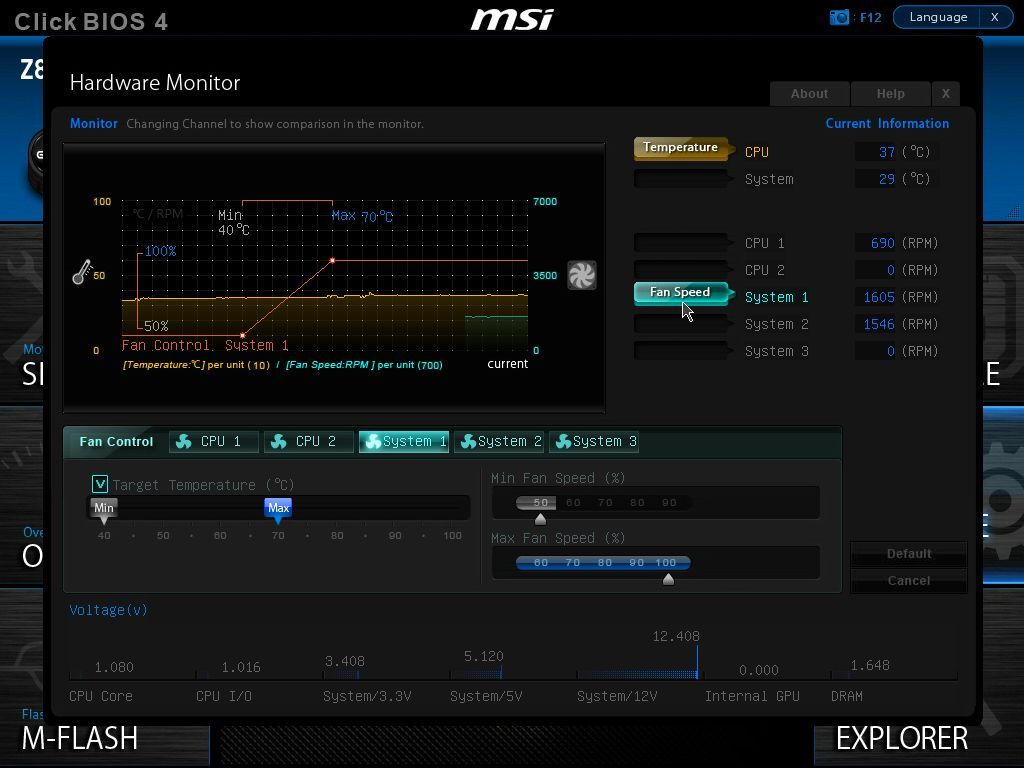This screenshot has width=1024, height=768.
Task: Click the CPU I/O voltage value 1.016
Action: coord(241,667)
